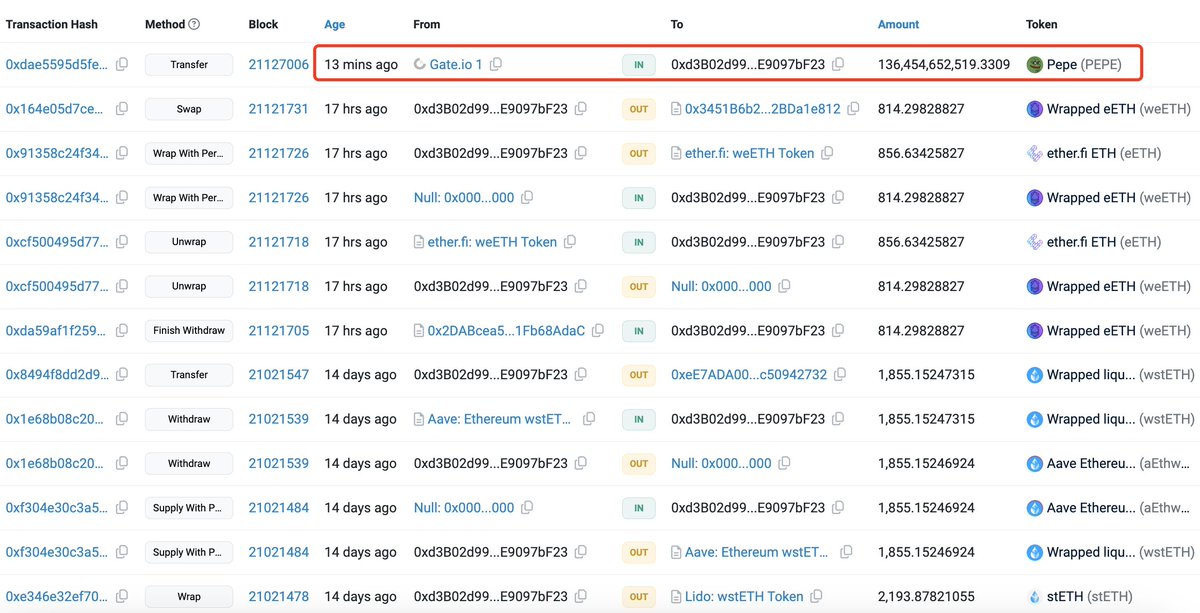Open transaction 0x91358c24f34
Viewport: 1200px width, 613px height.
55,153
